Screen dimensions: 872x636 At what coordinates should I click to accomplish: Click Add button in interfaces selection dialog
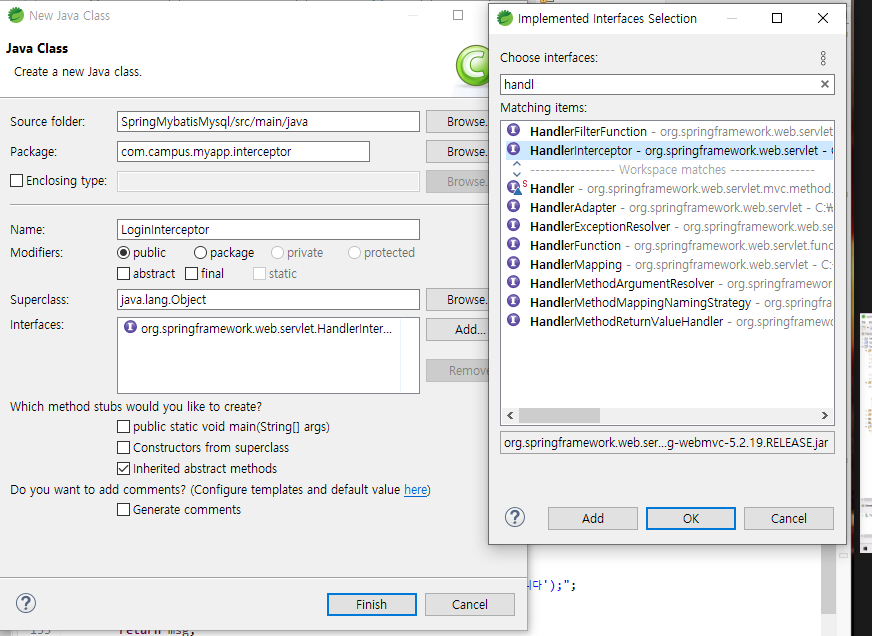click(593, 518)
